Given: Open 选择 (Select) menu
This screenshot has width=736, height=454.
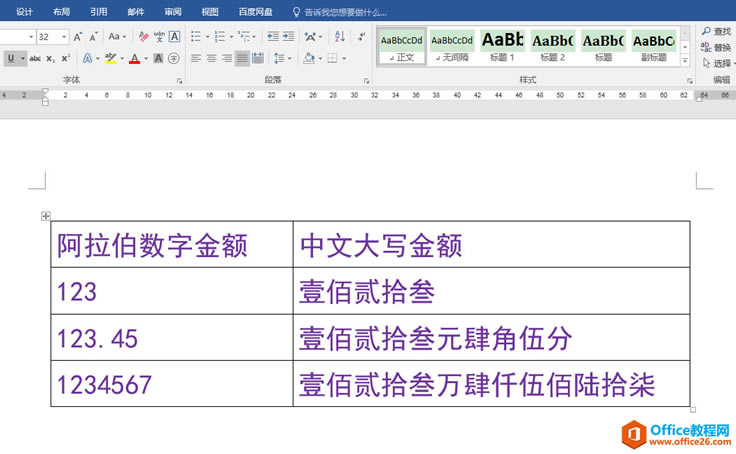Looking at the screenshot, I should [x=718, y=63].
